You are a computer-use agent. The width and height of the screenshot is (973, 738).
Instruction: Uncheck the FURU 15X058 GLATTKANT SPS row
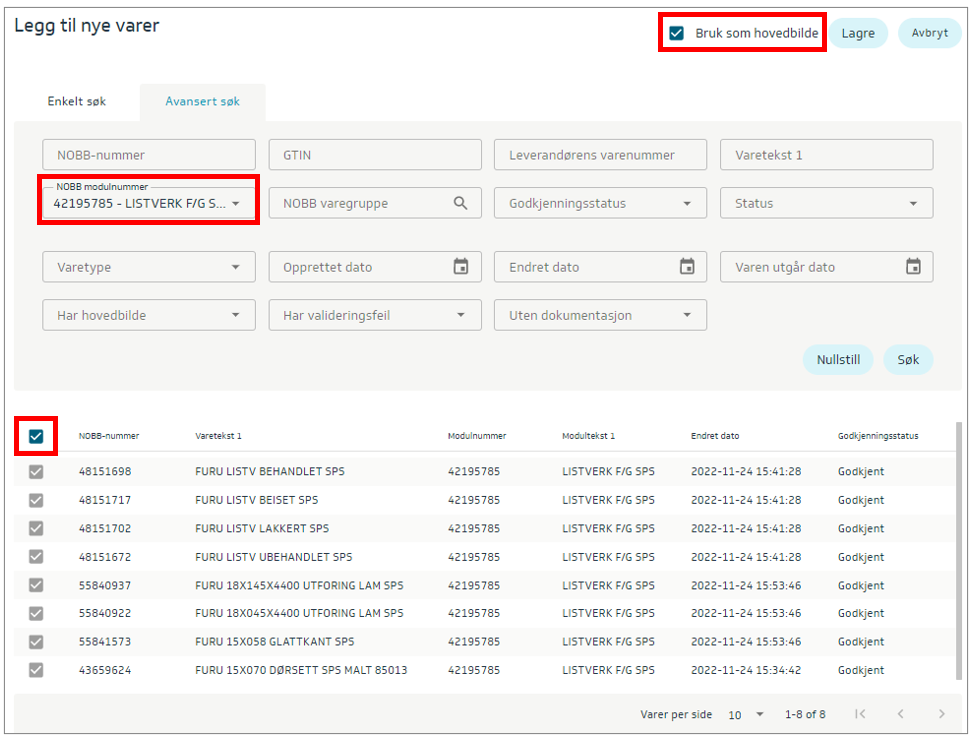point(36,642)
